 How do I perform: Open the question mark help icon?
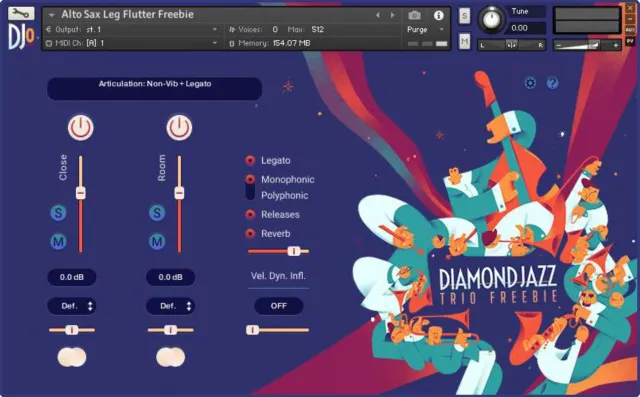(x=552, y=83)
